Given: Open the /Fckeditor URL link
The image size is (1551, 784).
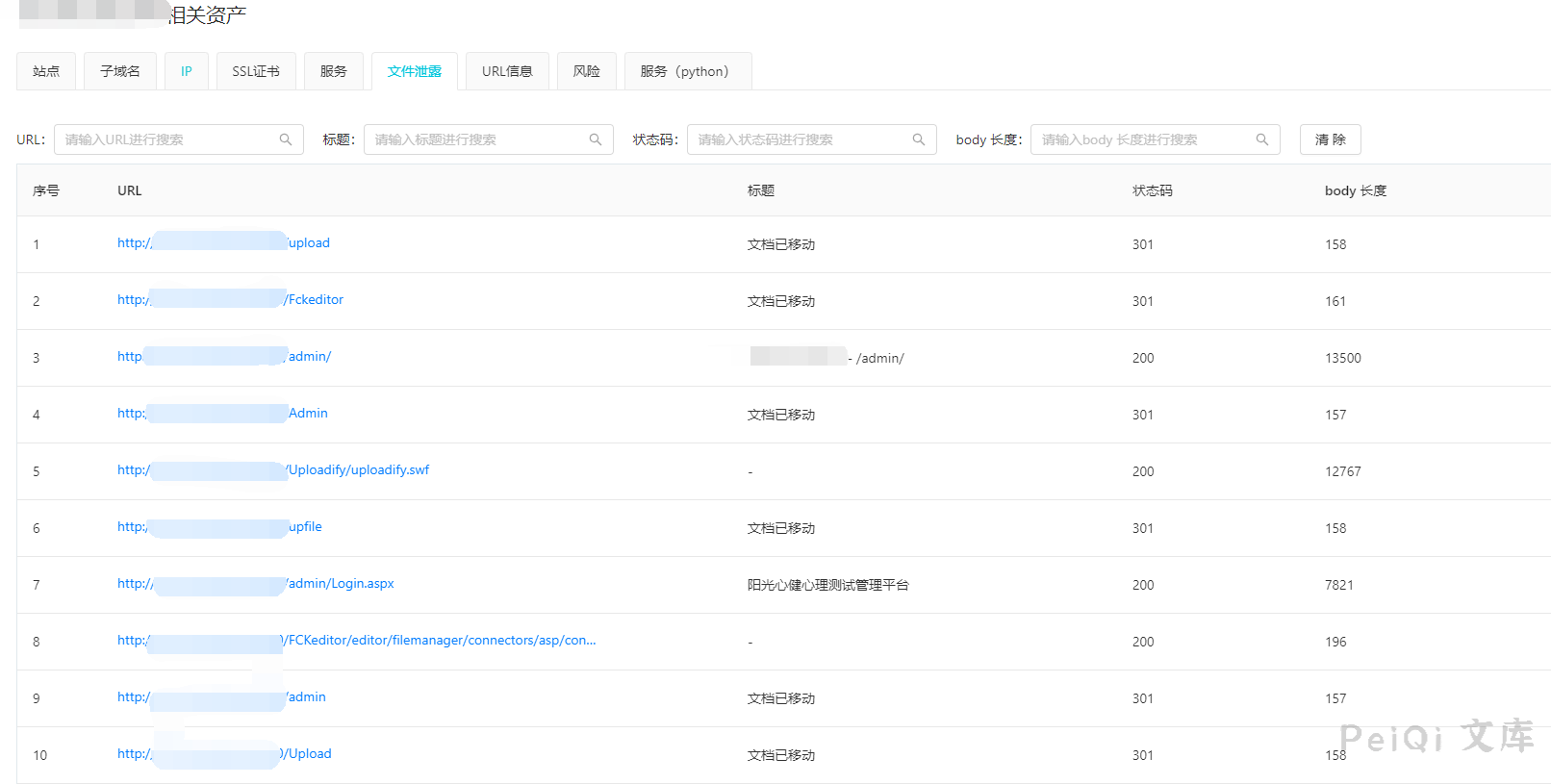Looking at the screenshot, I should click(315, 300).
